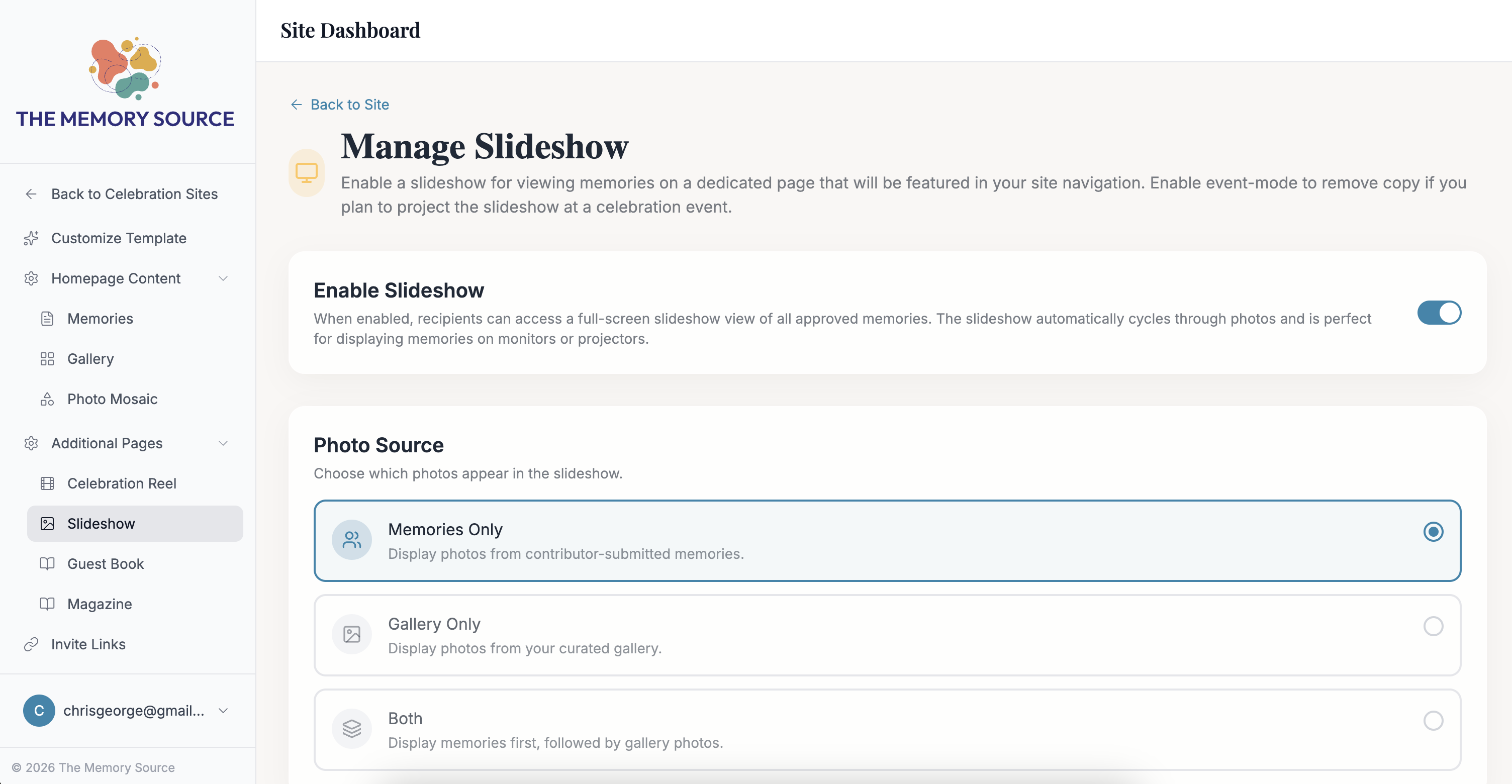Click the Customize Template sparkle icon
The image size is (1512, 784).
coord(32,238)
